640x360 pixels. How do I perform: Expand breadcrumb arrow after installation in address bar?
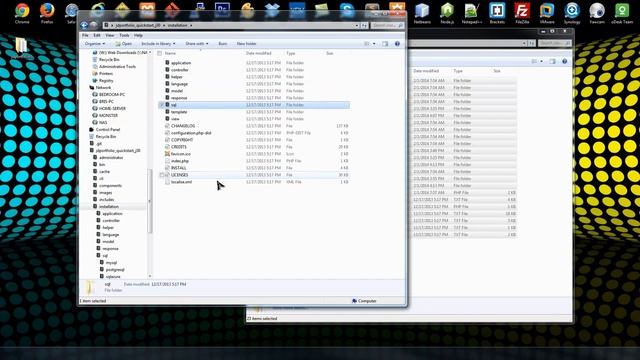coord(191,25)
